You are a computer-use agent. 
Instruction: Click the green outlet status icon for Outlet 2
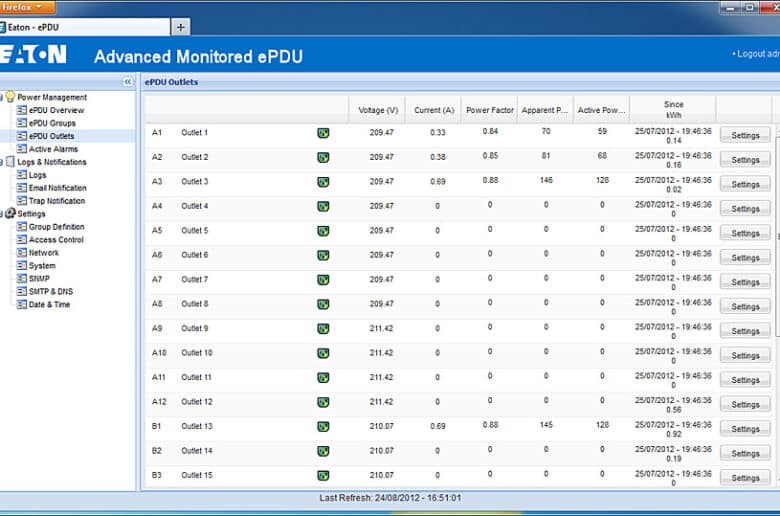(323, 157)
